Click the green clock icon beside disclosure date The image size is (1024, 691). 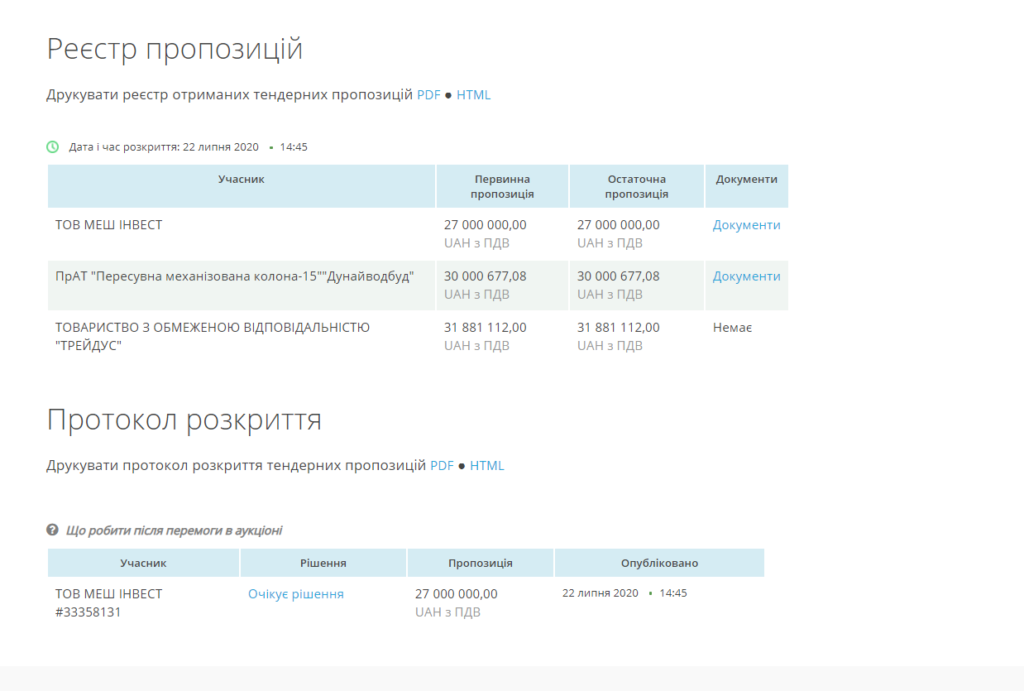(53, 147)
